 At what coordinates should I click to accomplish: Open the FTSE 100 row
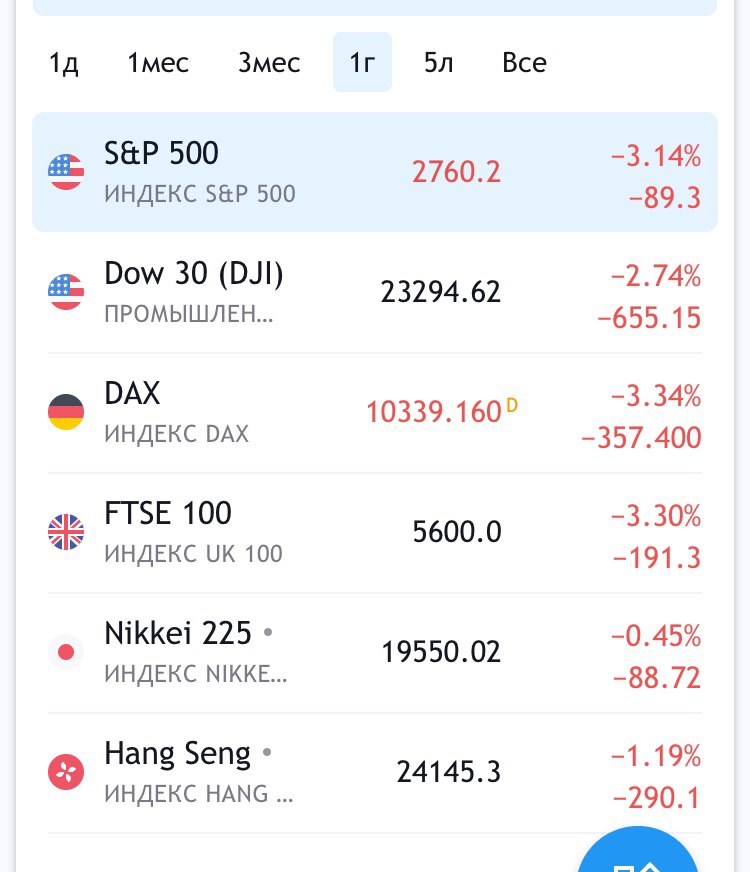click(x=375, y=532)
